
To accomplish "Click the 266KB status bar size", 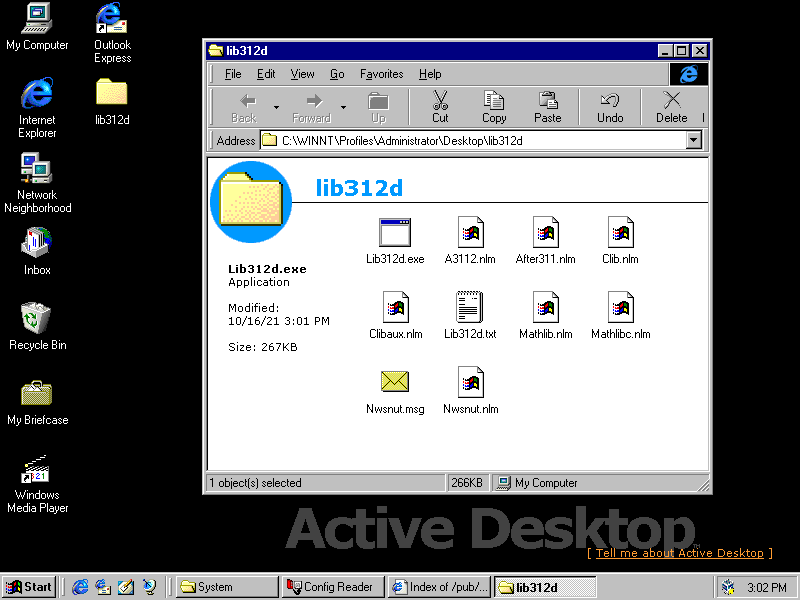I will point(467,483).
